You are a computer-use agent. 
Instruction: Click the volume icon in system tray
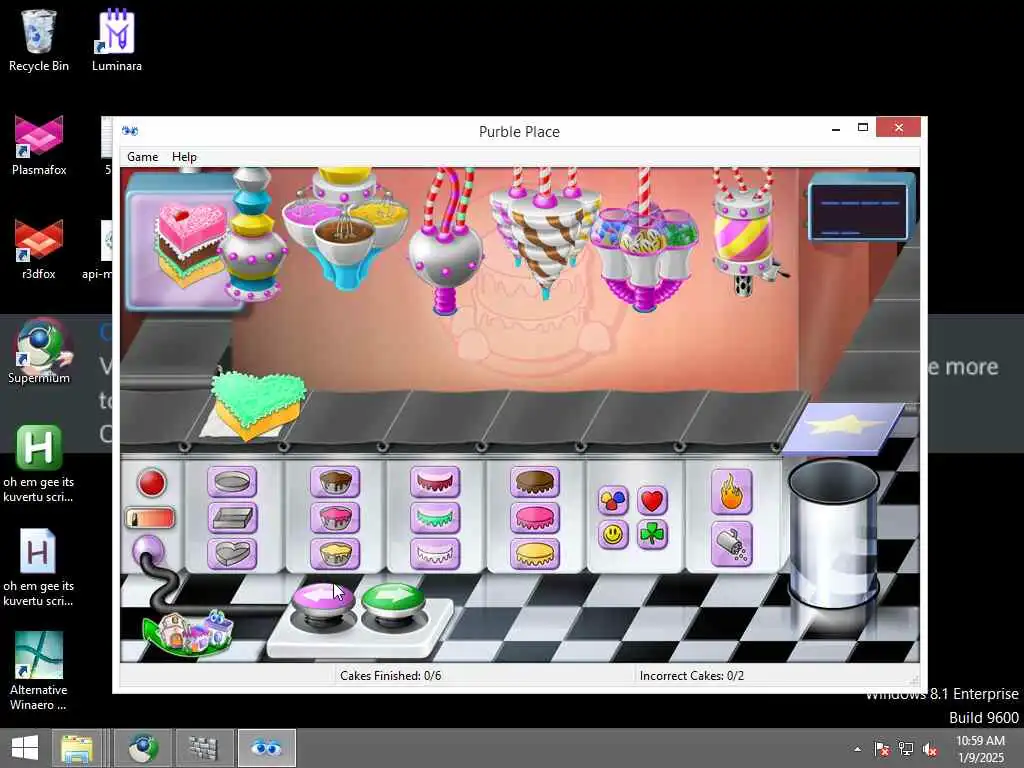click(930, 749)
